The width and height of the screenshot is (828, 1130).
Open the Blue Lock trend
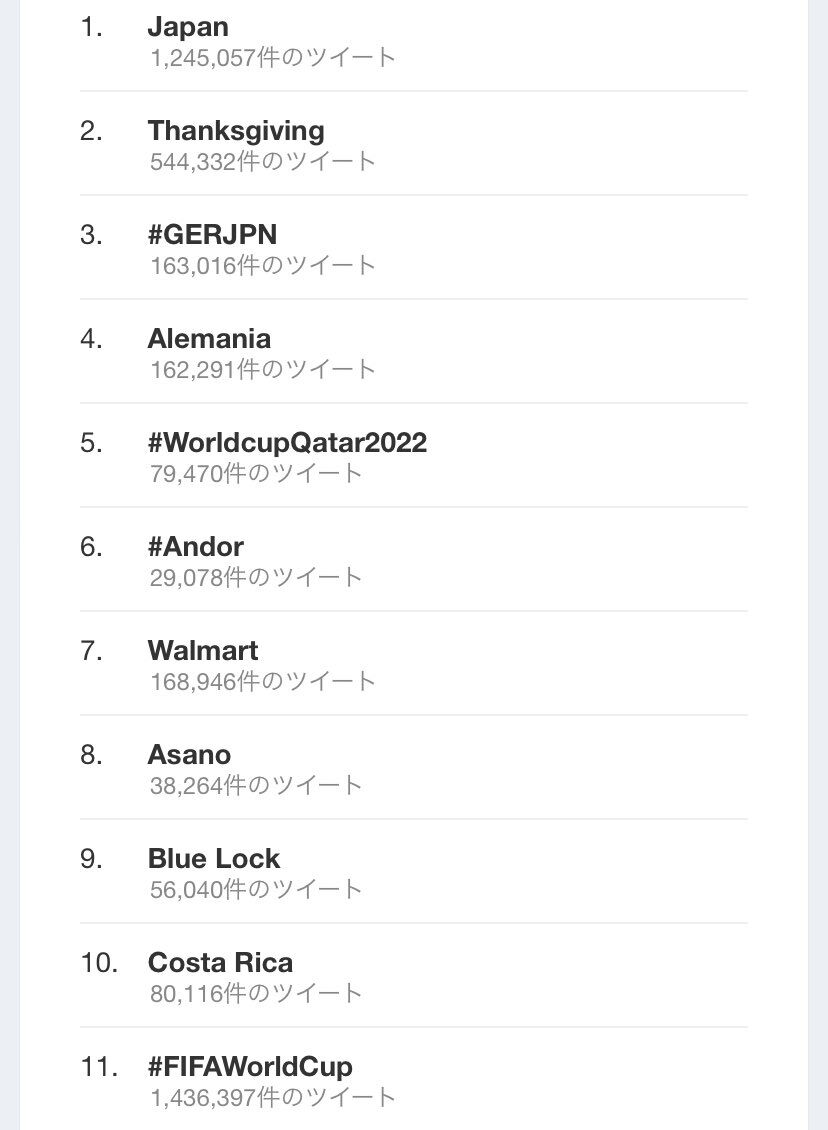(x=214, y=859)
